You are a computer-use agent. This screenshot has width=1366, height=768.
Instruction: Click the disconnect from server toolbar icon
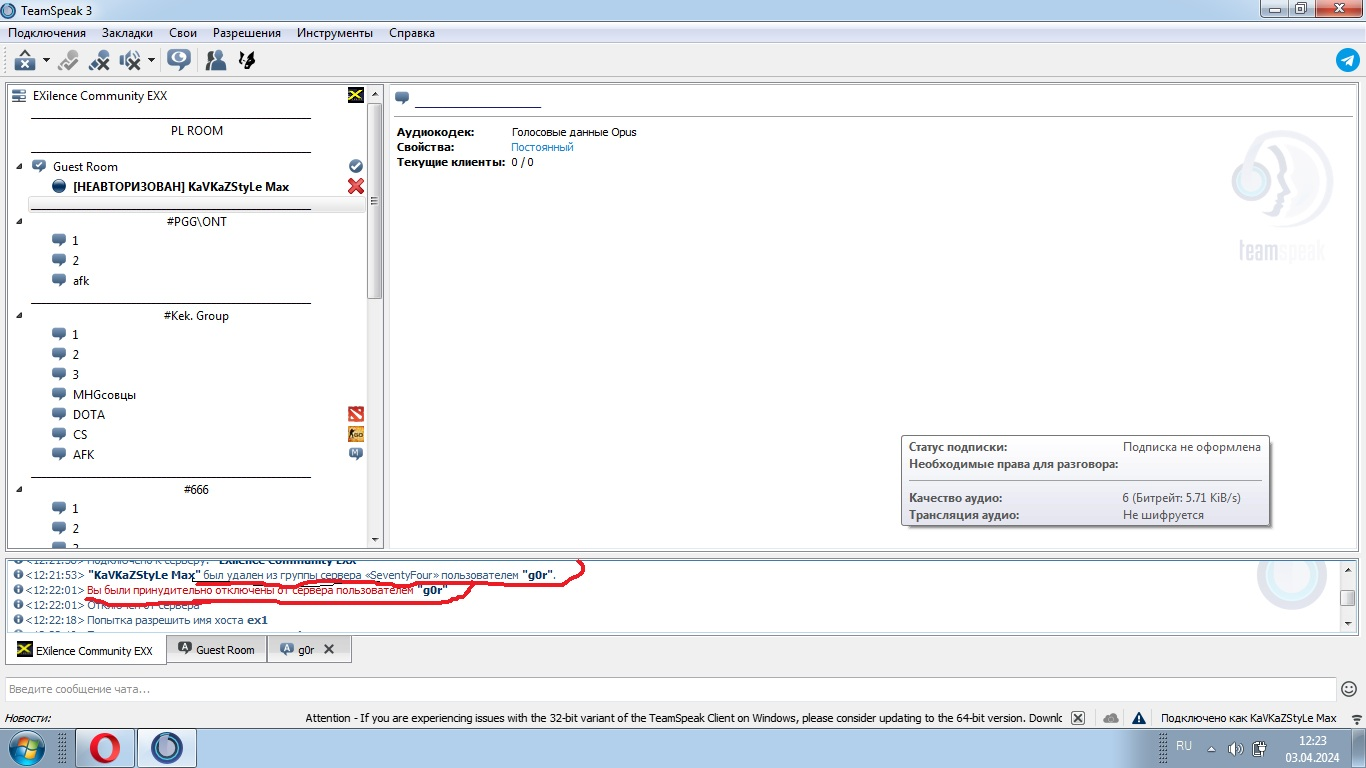tap(25, 61)
